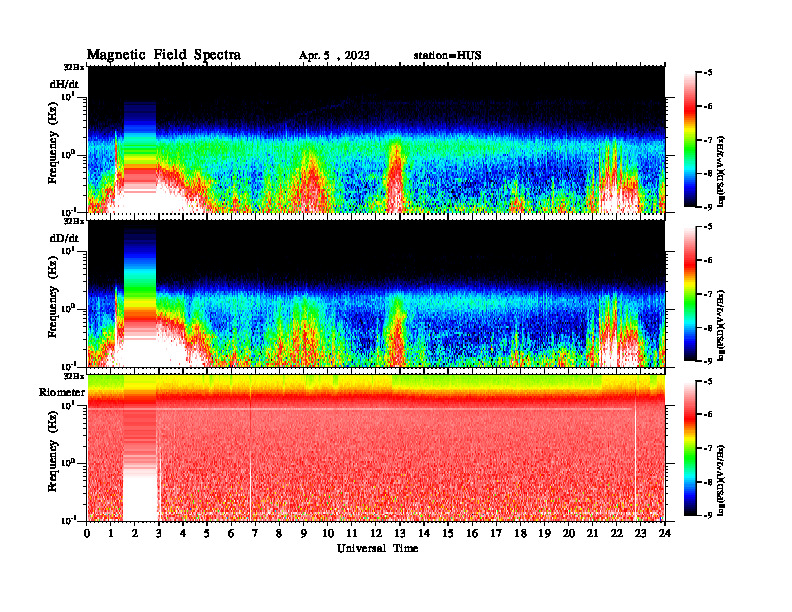Screen dimensions: 792x612
Task: Click hour tick label '18' on time axis
Action: click(x=520, y=534)
